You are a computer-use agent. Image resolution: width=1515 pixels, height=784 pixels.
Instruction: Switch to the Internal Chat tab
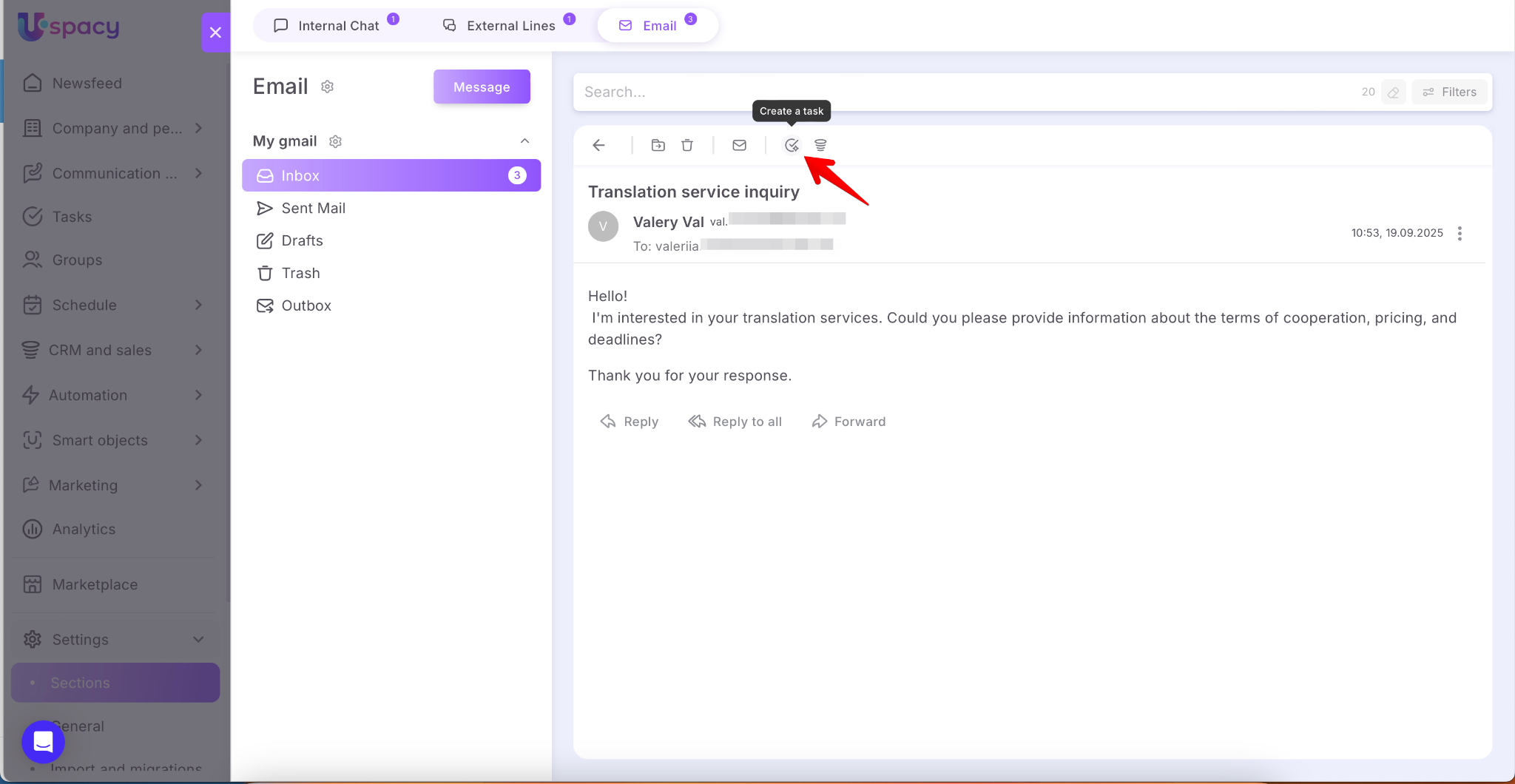337,26
